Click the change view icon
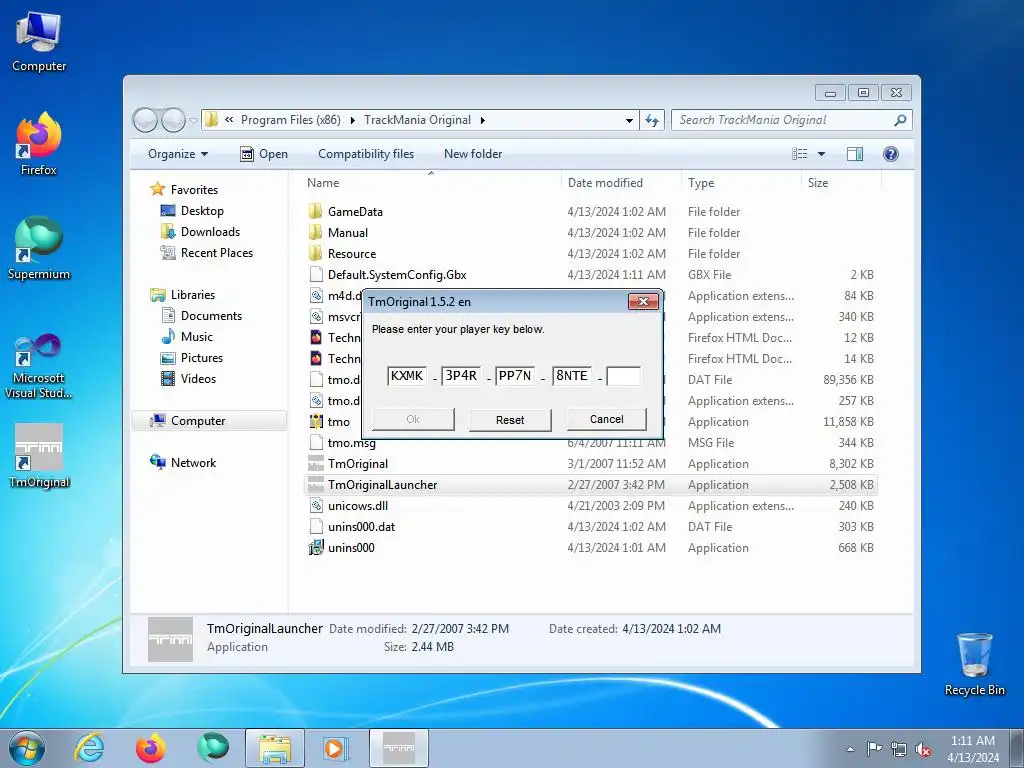This screenshot has width=1024, height=768. pos(799,154)
